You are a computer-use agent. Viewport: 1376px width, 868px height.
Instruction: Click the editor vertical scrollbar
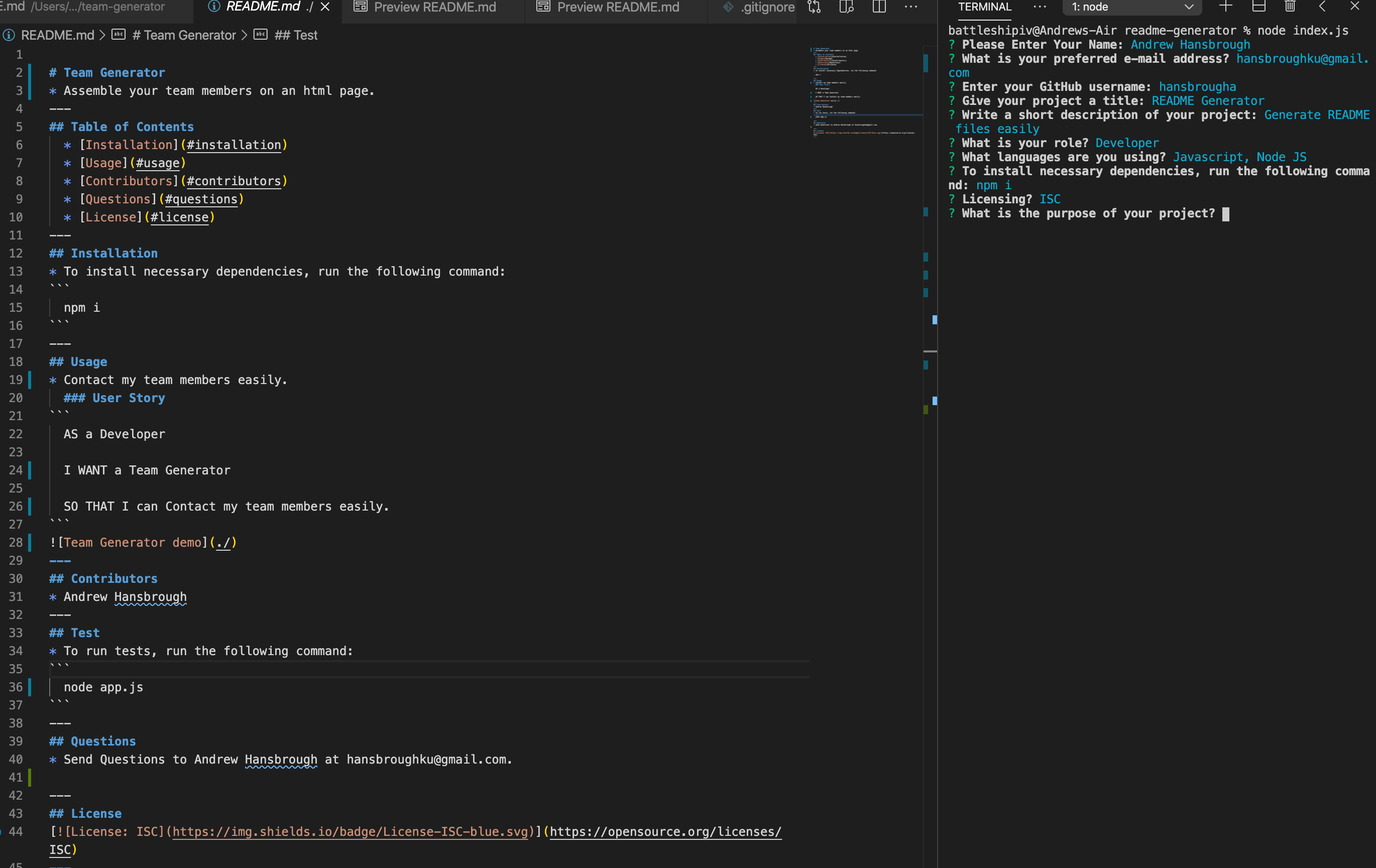click(x=930, y=457)
